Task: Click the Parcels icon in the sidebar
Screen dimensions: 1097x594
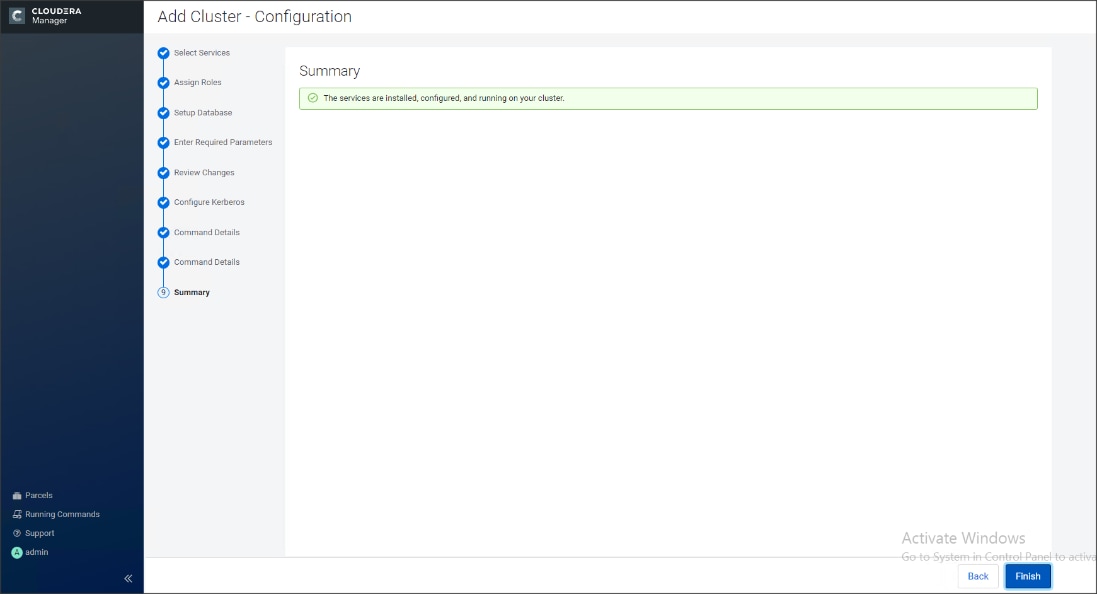Action: click(x=15, y=495)
